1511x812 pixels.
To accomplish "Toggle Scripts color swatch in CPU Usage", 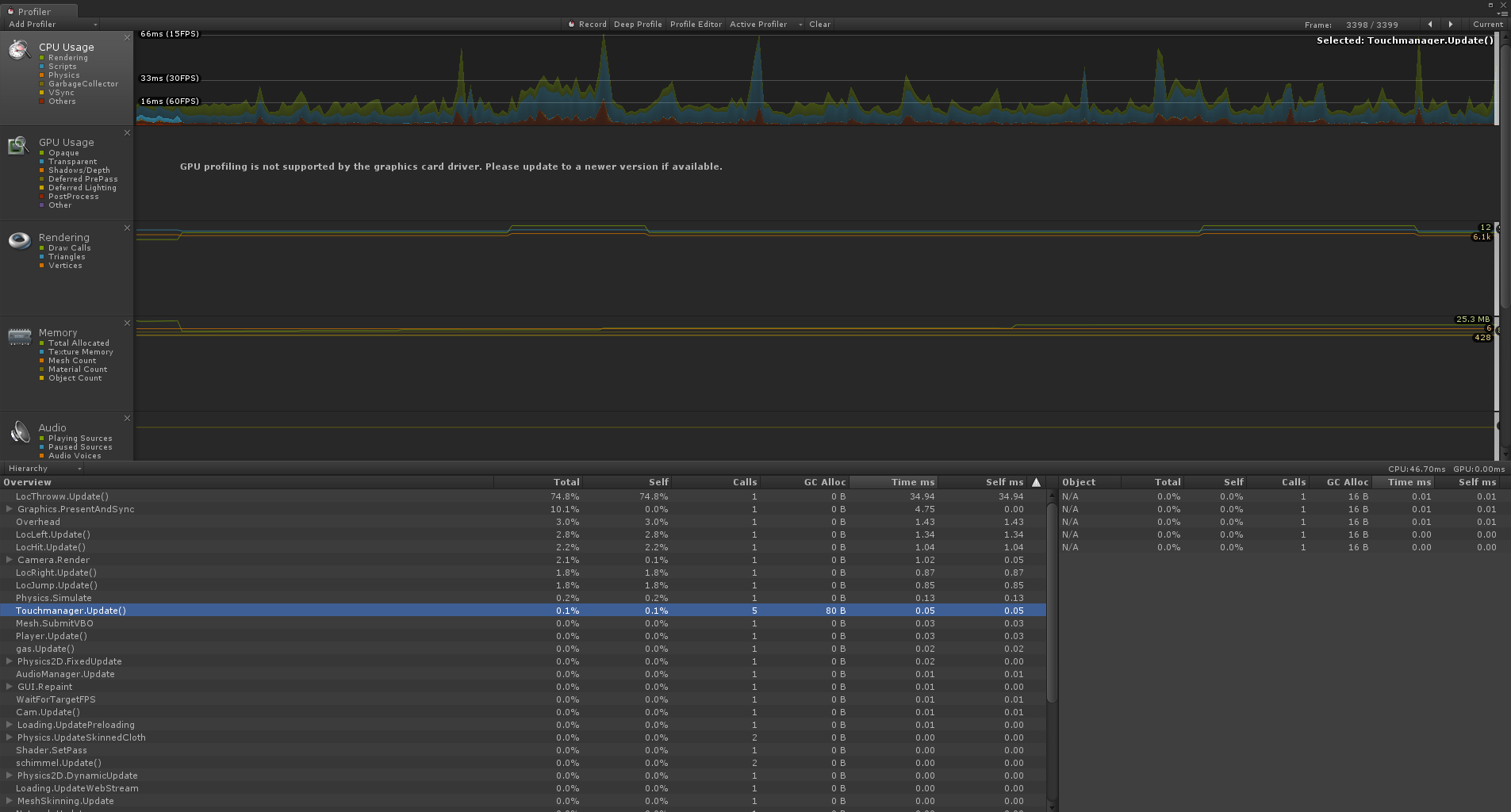I will 42,67.
